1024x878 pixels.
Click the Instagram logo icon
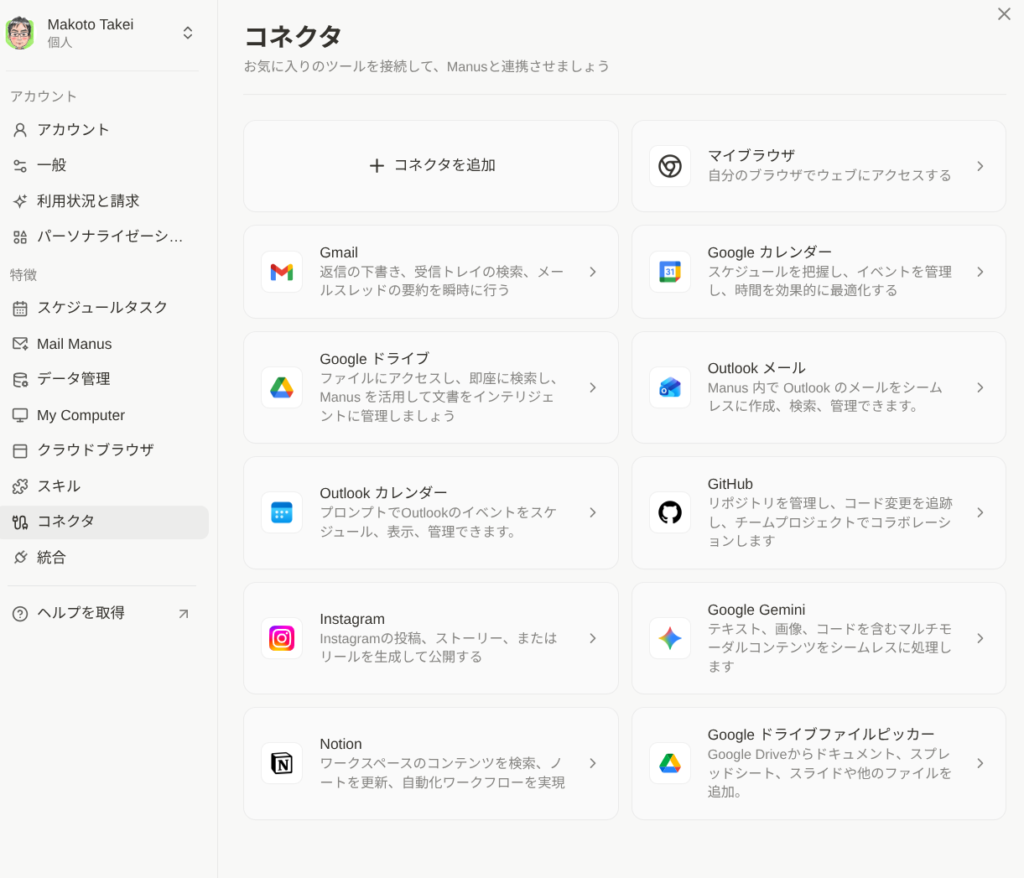click(281, 638)
